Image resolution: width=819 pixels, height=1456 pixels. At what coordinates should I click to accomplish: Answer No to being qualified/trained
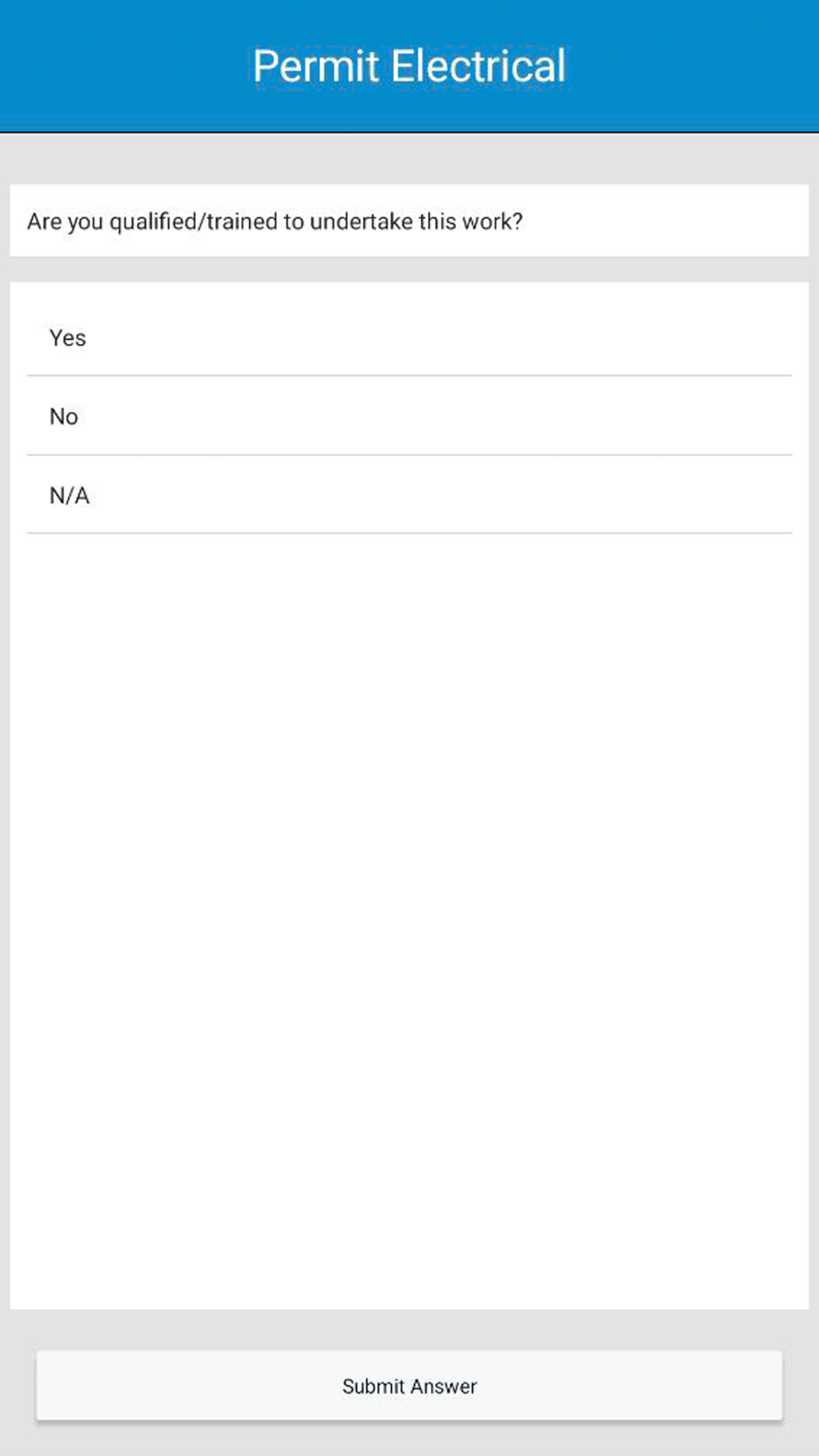click(x=64, y=416)
